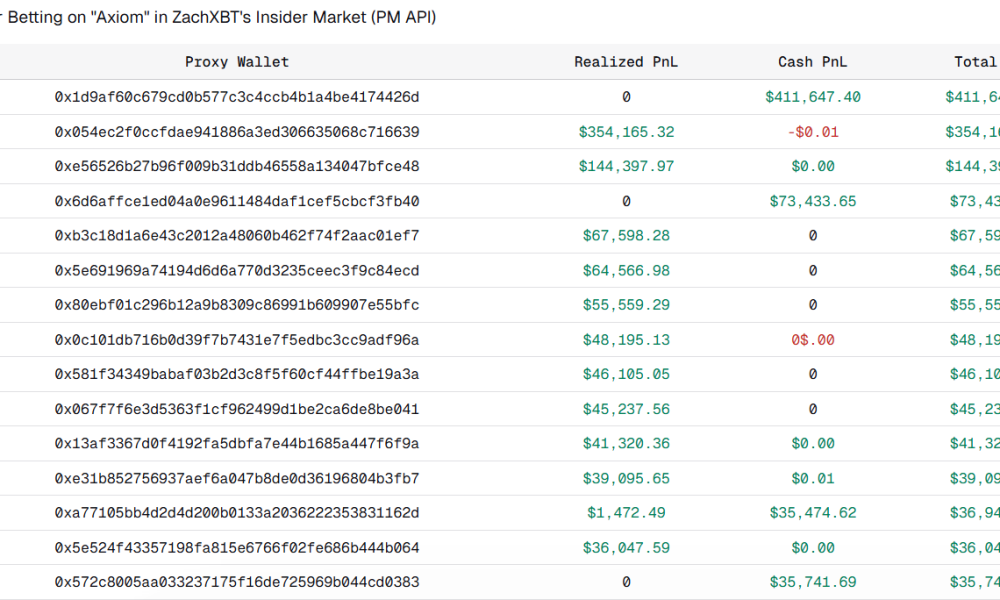The height and width of the screenshot is (600, 1000).
Task: Sort by the Cash PnL column header
Action: (x=812, y=61)
